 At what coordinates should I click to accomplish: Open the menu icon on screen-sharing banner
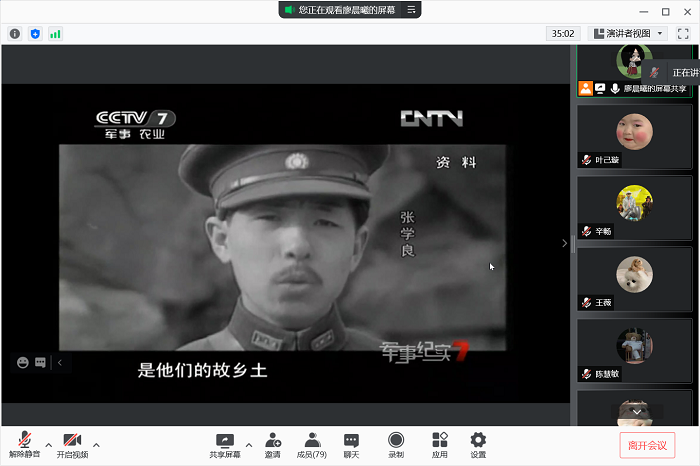(x=411, y=9)
